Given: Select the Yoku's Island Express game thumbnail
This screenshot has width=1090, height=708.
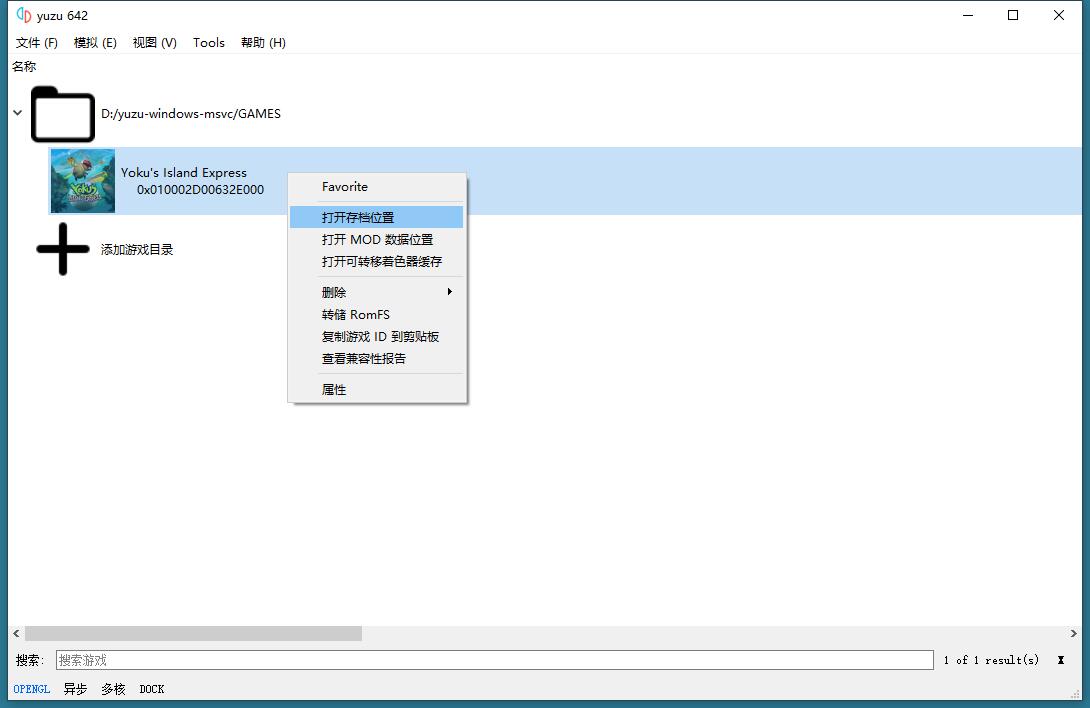Looking at the screenshot, I should [x=83, y=181].
